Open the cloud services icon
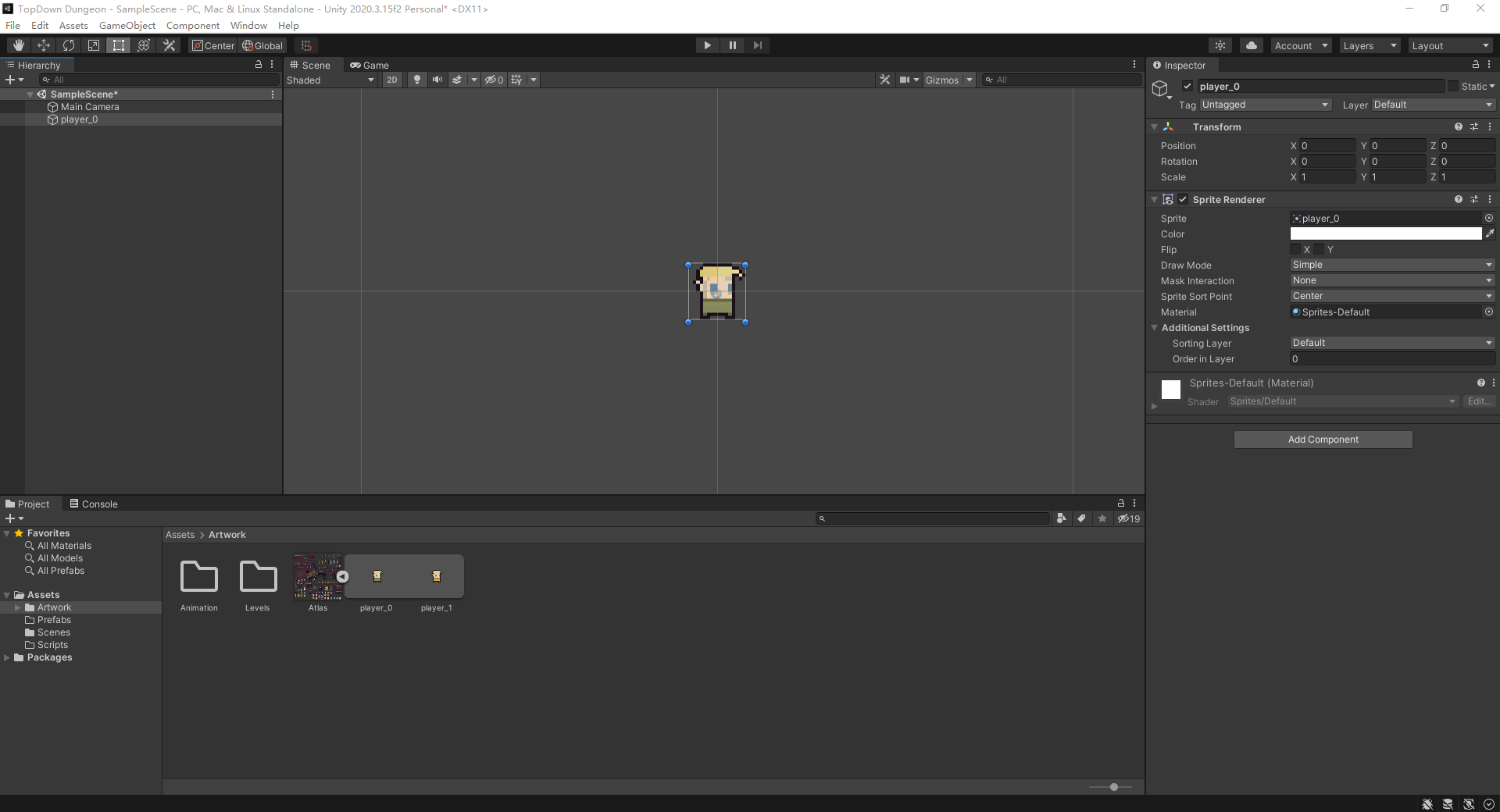1500x812 pixels. pyautogui.click(x=1252, y=45)
